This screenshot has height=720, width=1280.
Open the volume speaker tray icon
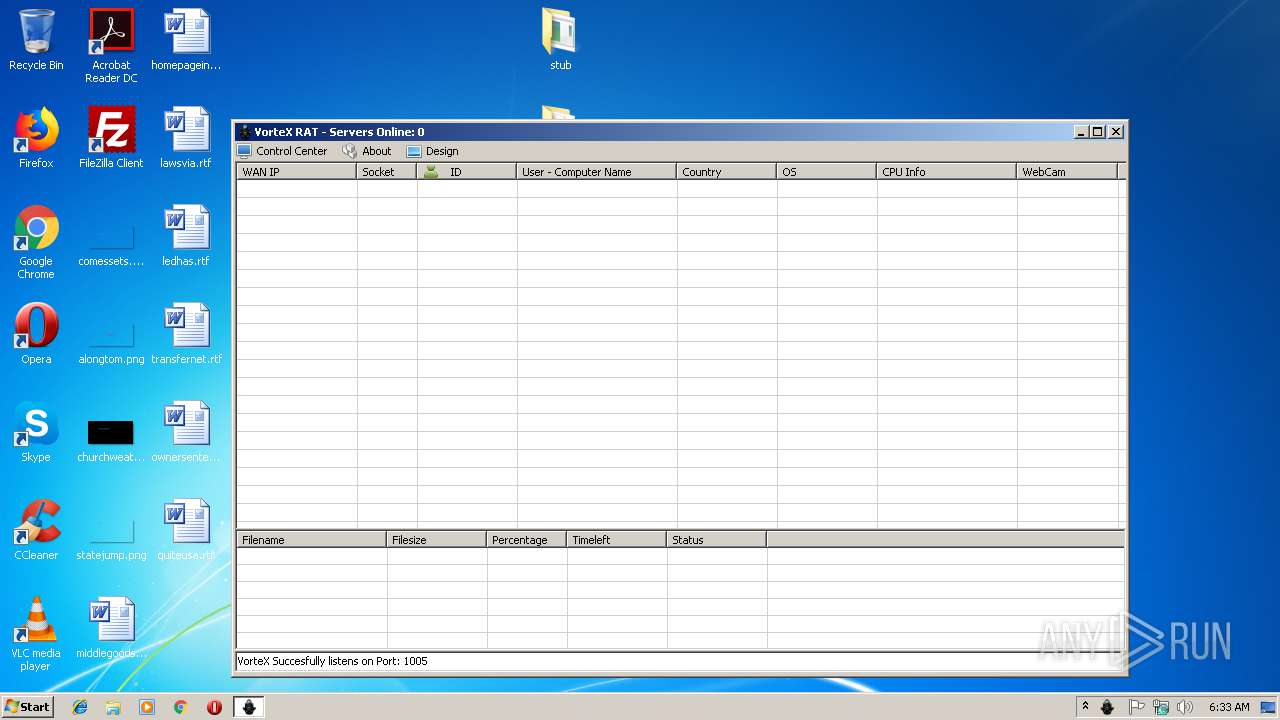(1185, 707)
